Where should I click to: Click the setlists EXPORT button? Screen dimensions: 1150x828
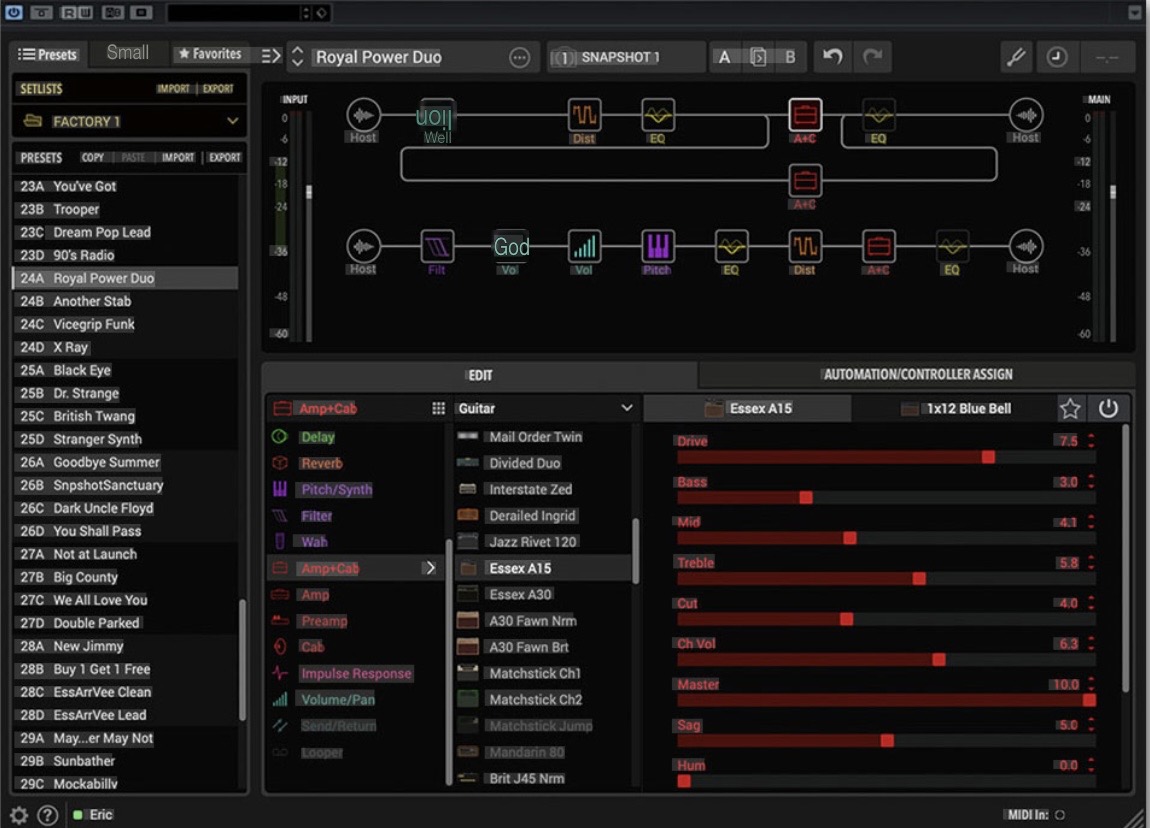point(218,89)
